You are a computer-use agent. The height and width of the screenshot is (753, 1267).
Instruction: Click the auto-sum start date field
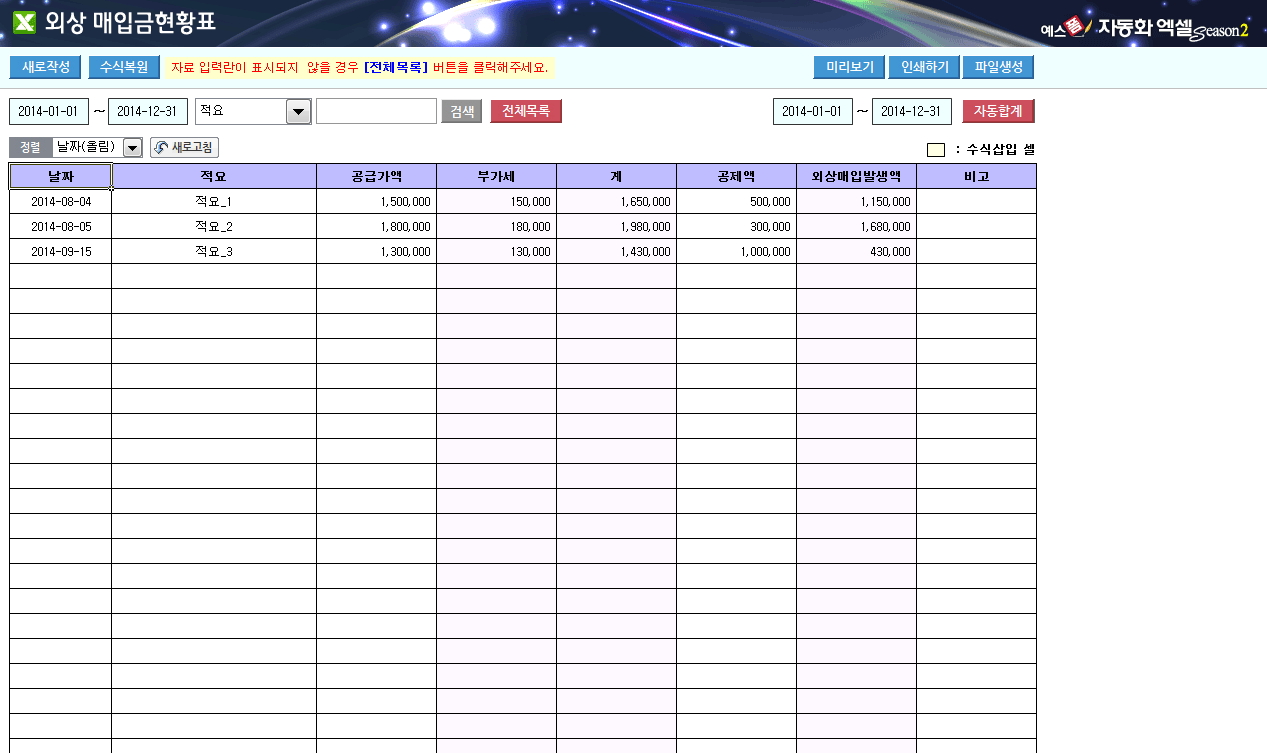click(813, 111)
